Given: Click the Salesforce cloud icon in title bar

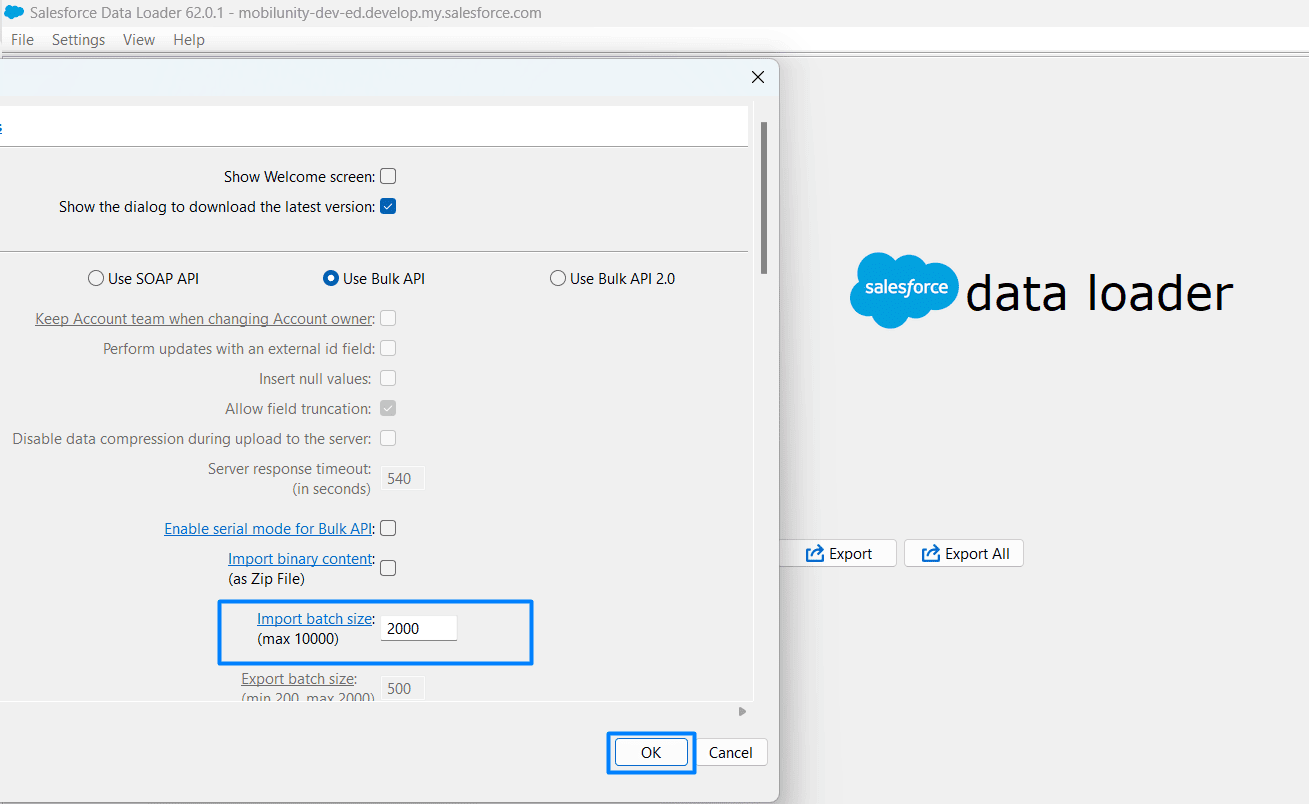Looking at the screenshot, I should pos(14,13).
